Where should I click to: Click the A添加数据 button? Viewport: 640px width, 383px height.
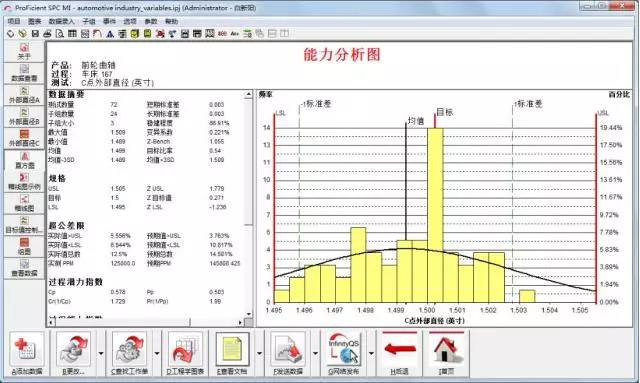click(27, 354)
